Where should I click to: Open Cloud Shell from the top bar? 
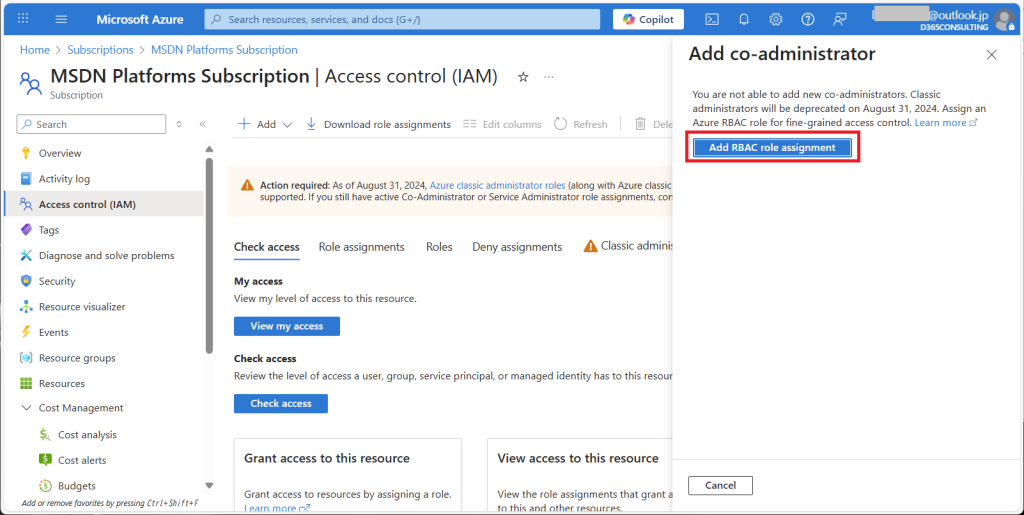712,19
